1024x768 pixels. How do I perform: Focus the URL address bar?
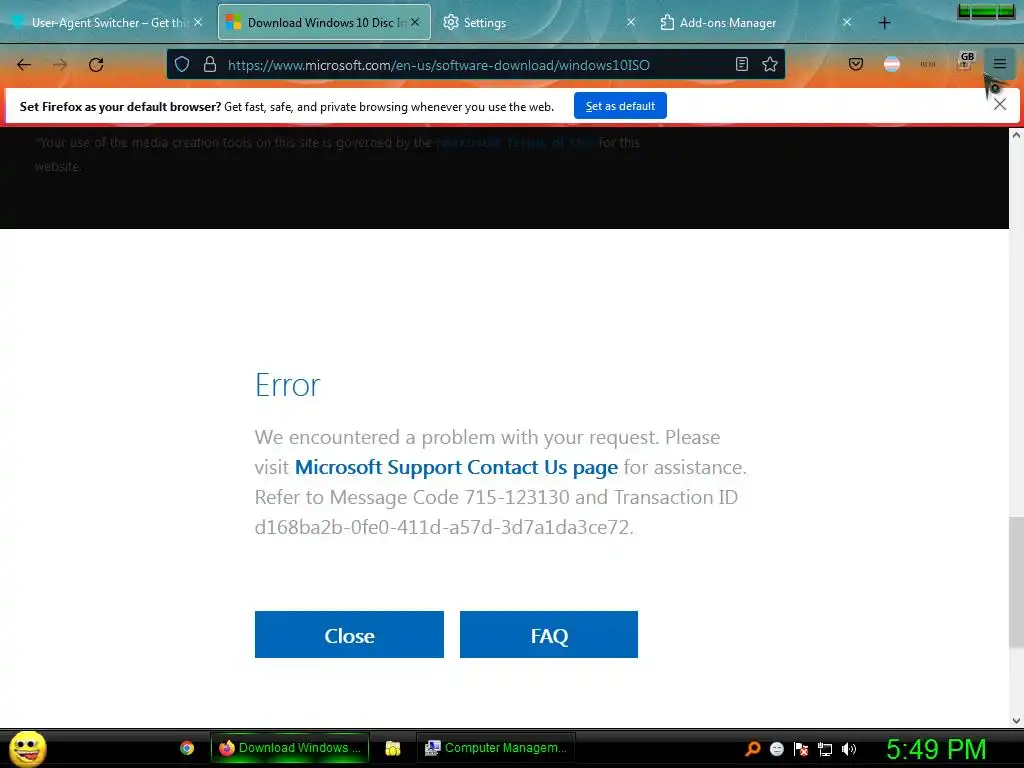pos(475,65)
